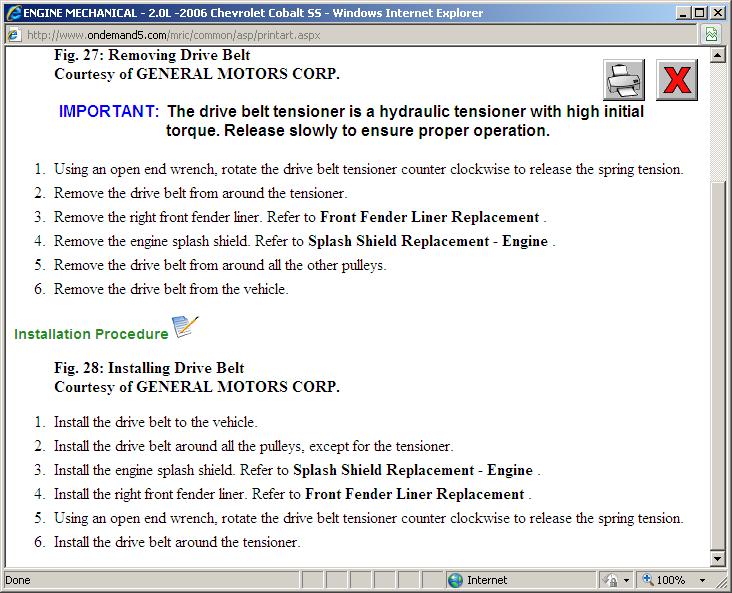Click the Fig. 28: Installing Drive Belt caption

coord(149,368)
